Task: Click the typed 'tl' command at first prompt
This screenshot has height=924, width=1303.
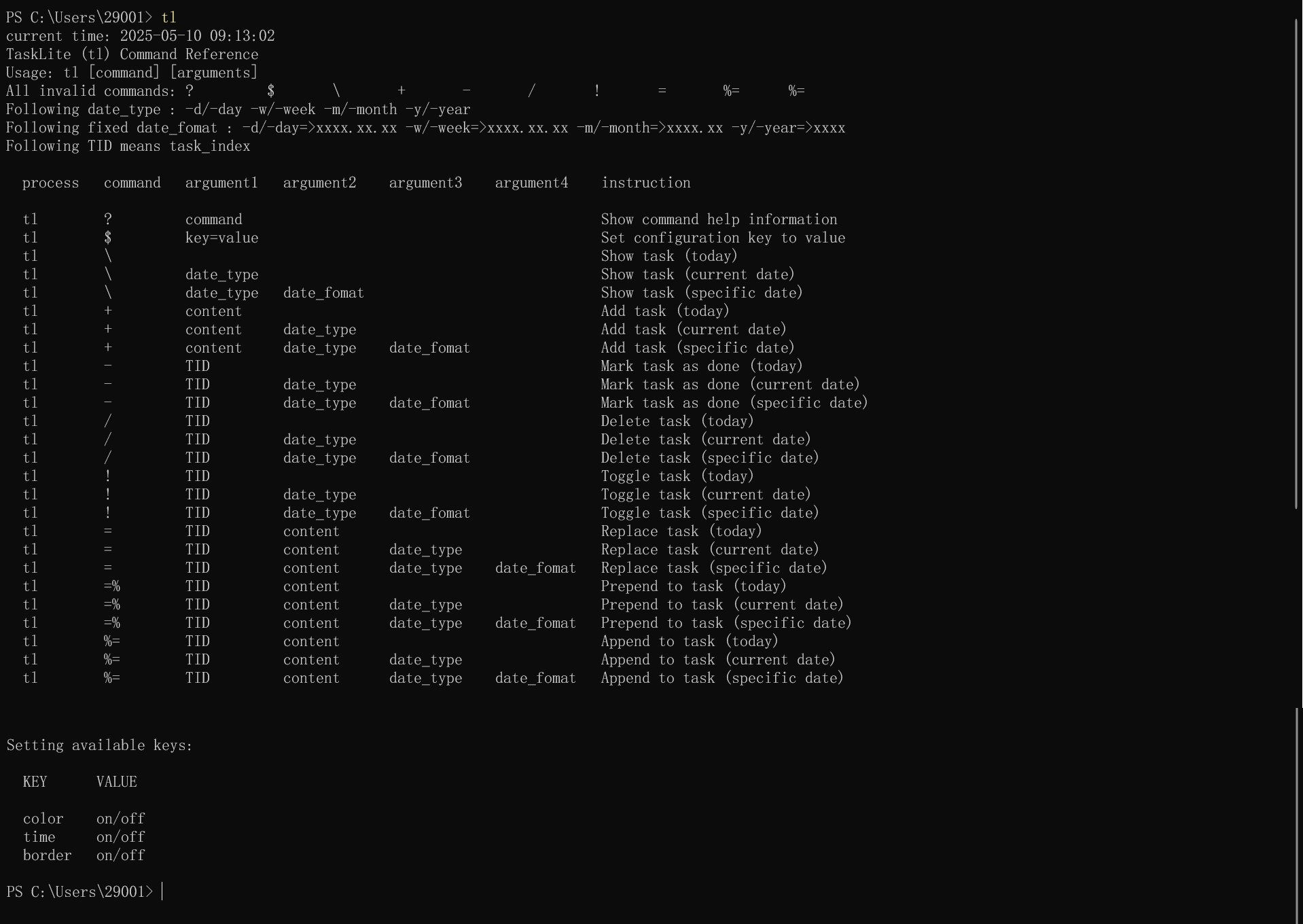Action: click(168, 18)
